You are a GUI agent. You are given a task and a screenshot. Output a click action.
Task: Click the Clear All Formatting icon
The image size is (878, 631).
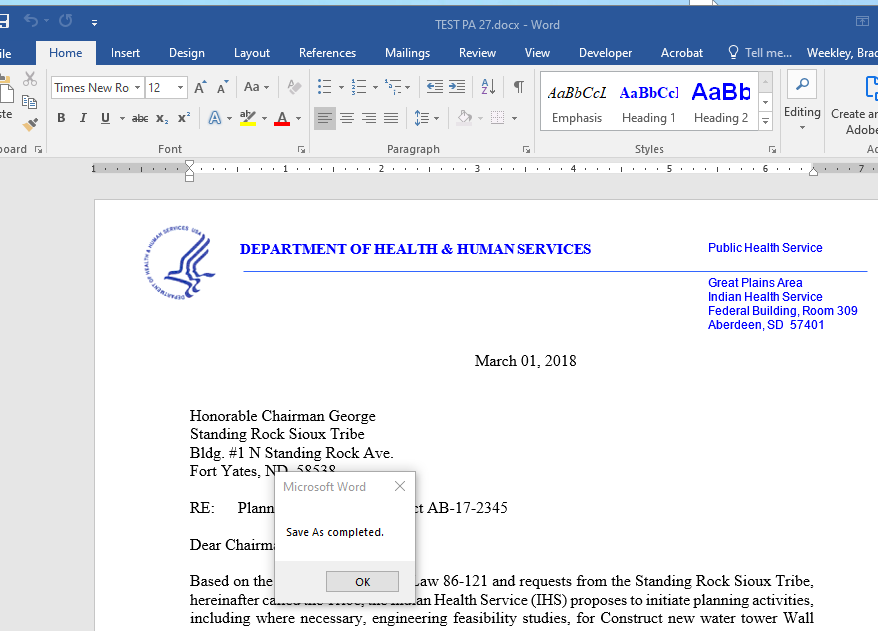[294, 87]
